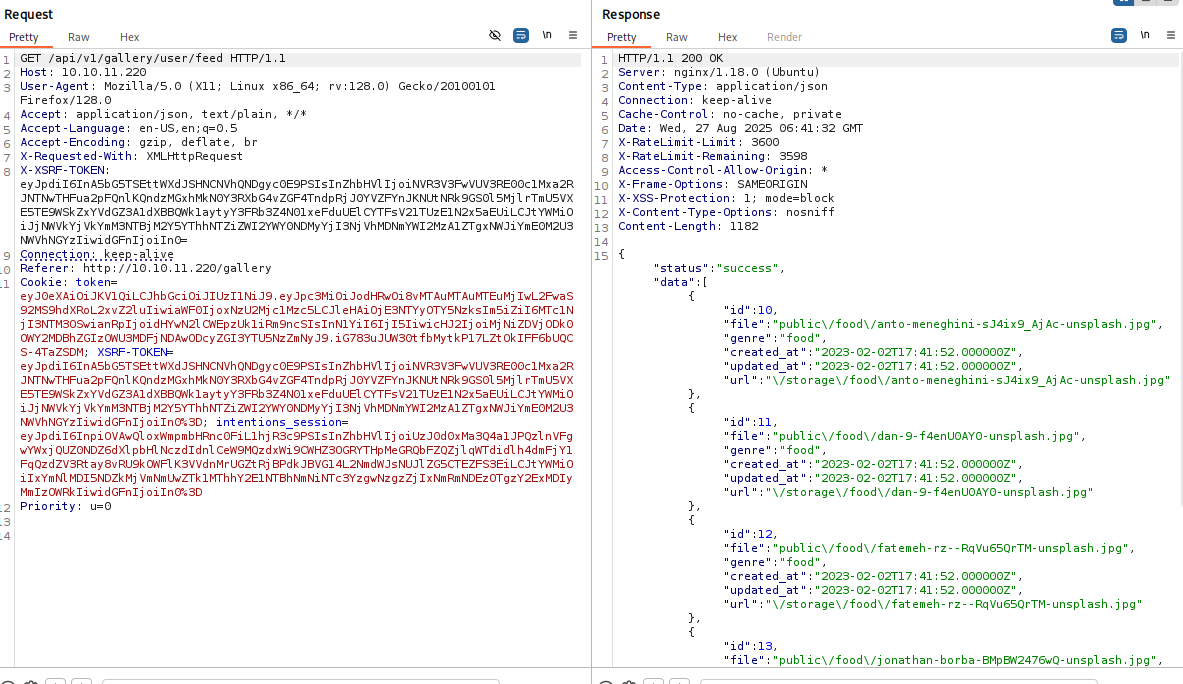Screen dimensions: 1183x684
Task: Click the Content-Length: 1182 header
Action: (688, 226)
